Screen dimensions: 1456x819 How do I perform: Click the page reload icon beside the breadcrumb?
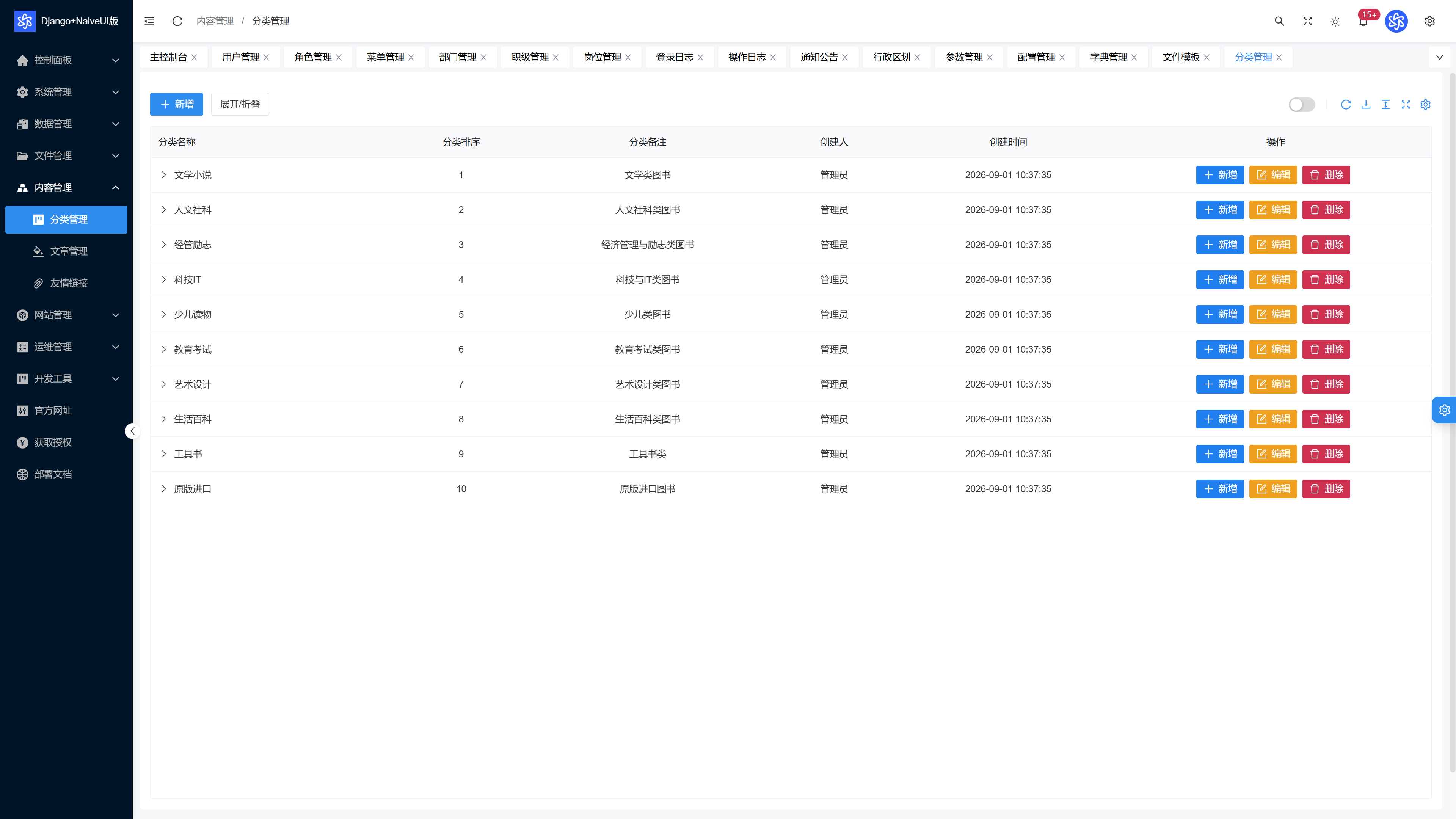click(x=177, y=21)
